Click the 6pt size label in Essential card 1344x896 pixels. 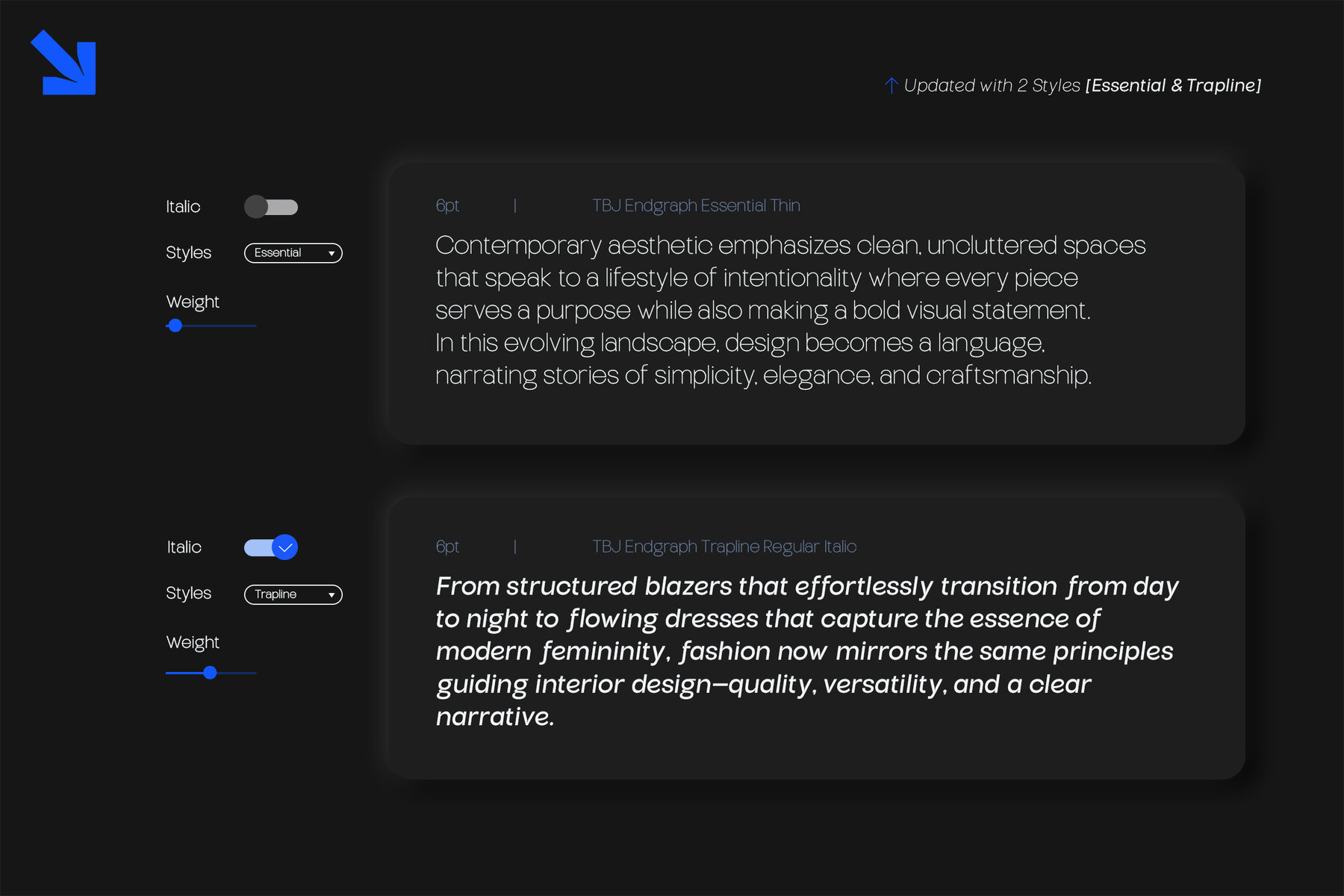pyautogui.click(x=447, y=205)
